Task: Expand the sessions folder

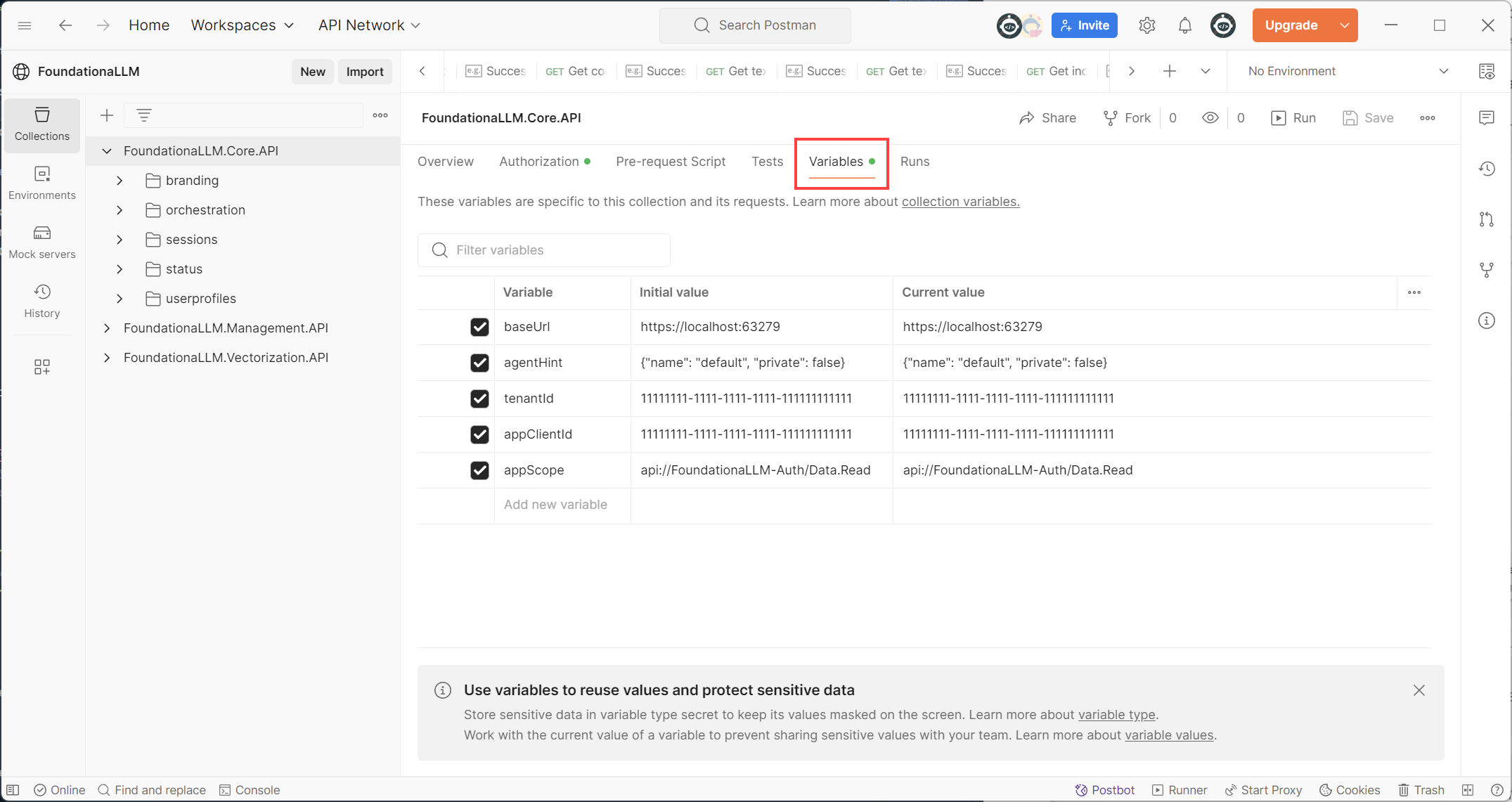Action: (x=119, y=240)
